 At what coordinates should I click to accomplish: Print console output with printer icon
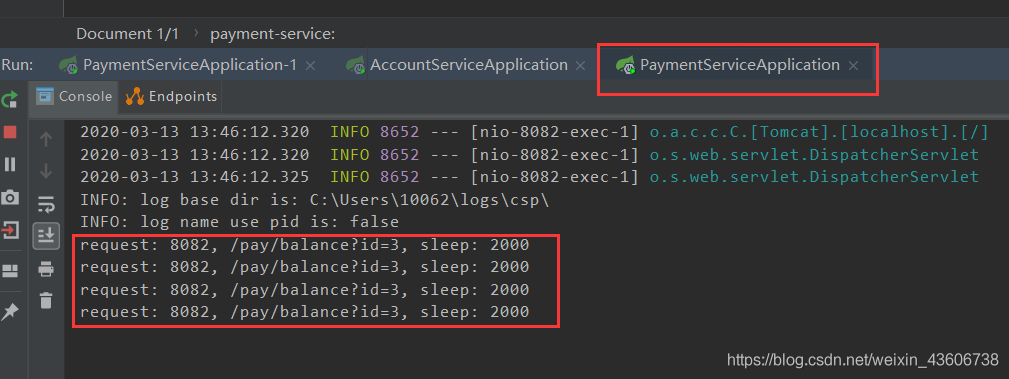tap(46, 268)
